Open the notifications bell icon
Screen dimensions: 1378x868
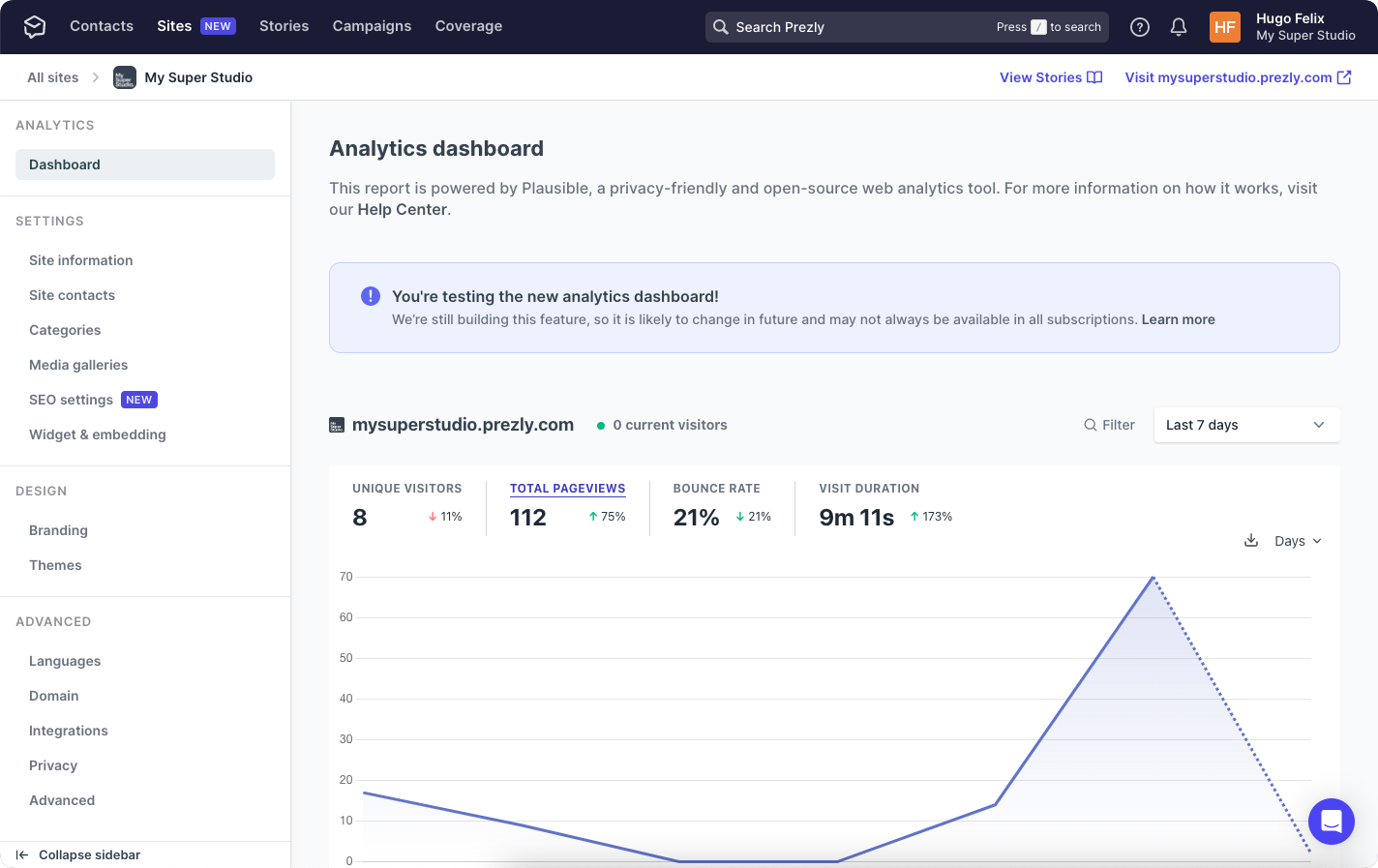click(1179, 27)
